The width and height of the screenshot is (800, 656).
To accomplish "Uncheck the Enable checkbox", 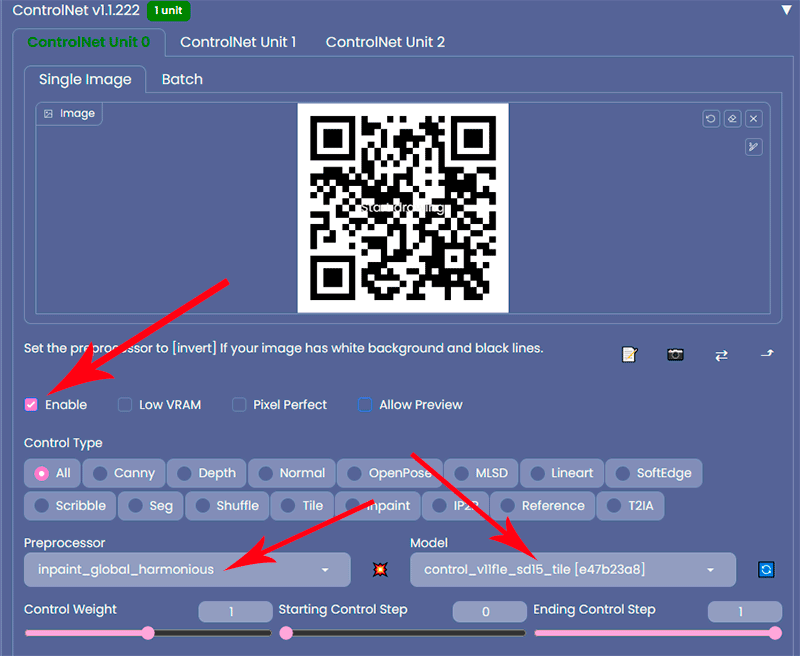I will pos(31,405).
